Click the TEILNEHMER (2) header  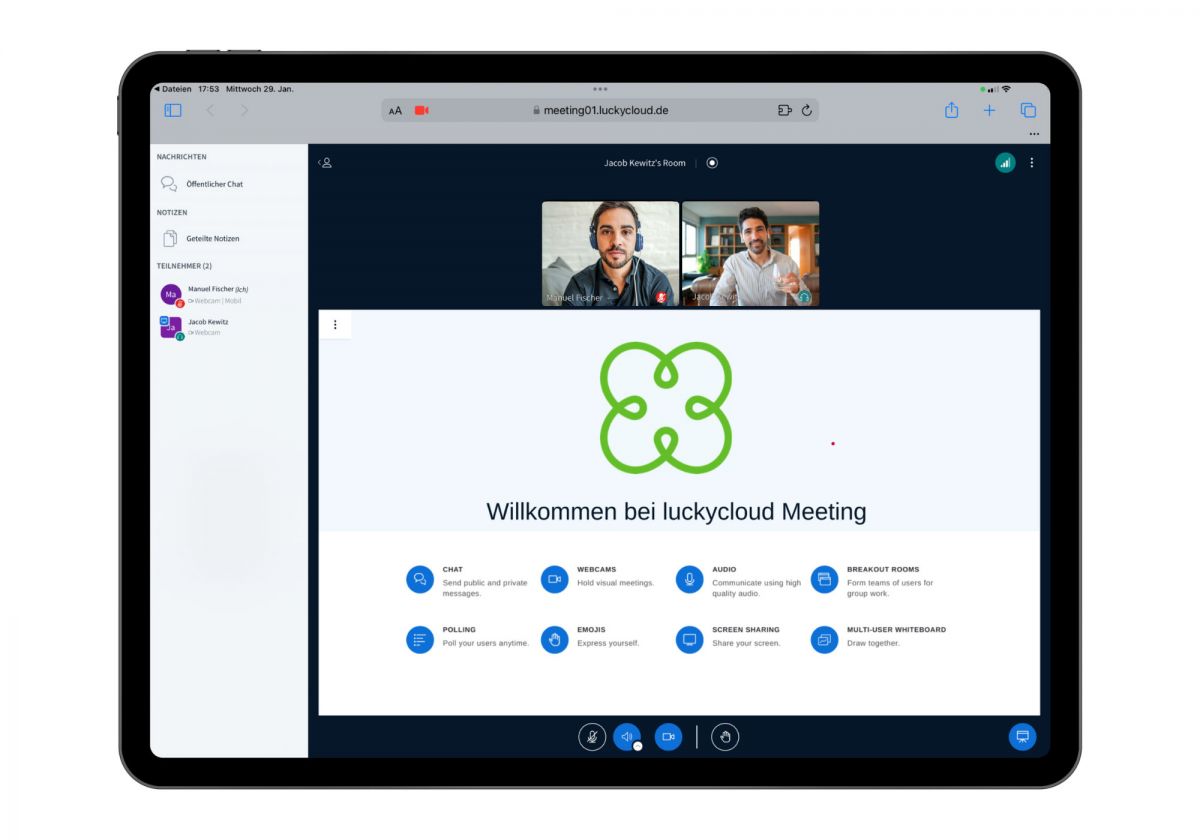coord(184,266)
